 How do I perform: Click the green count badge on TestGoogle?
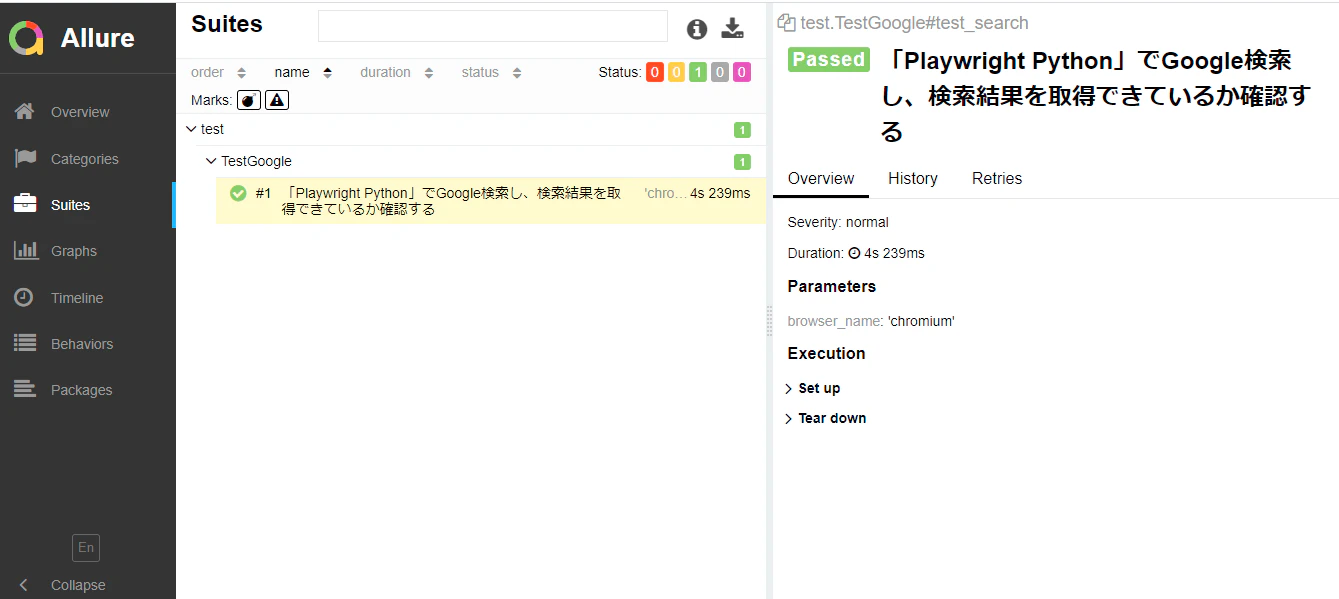(742, 162)
